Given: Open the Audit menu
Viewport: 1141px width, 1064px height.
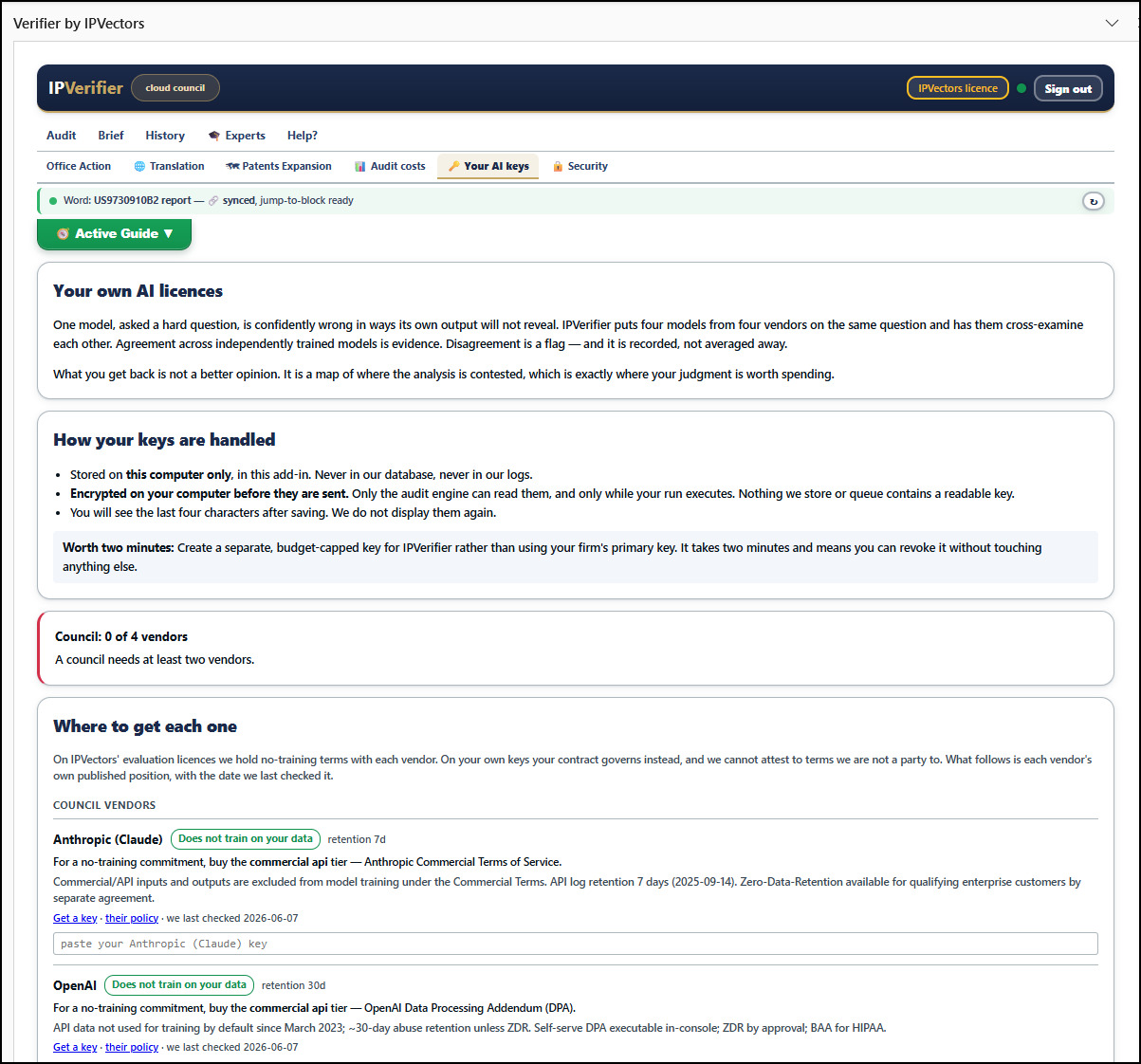Looking at the screenshot, I should (62, 136).
